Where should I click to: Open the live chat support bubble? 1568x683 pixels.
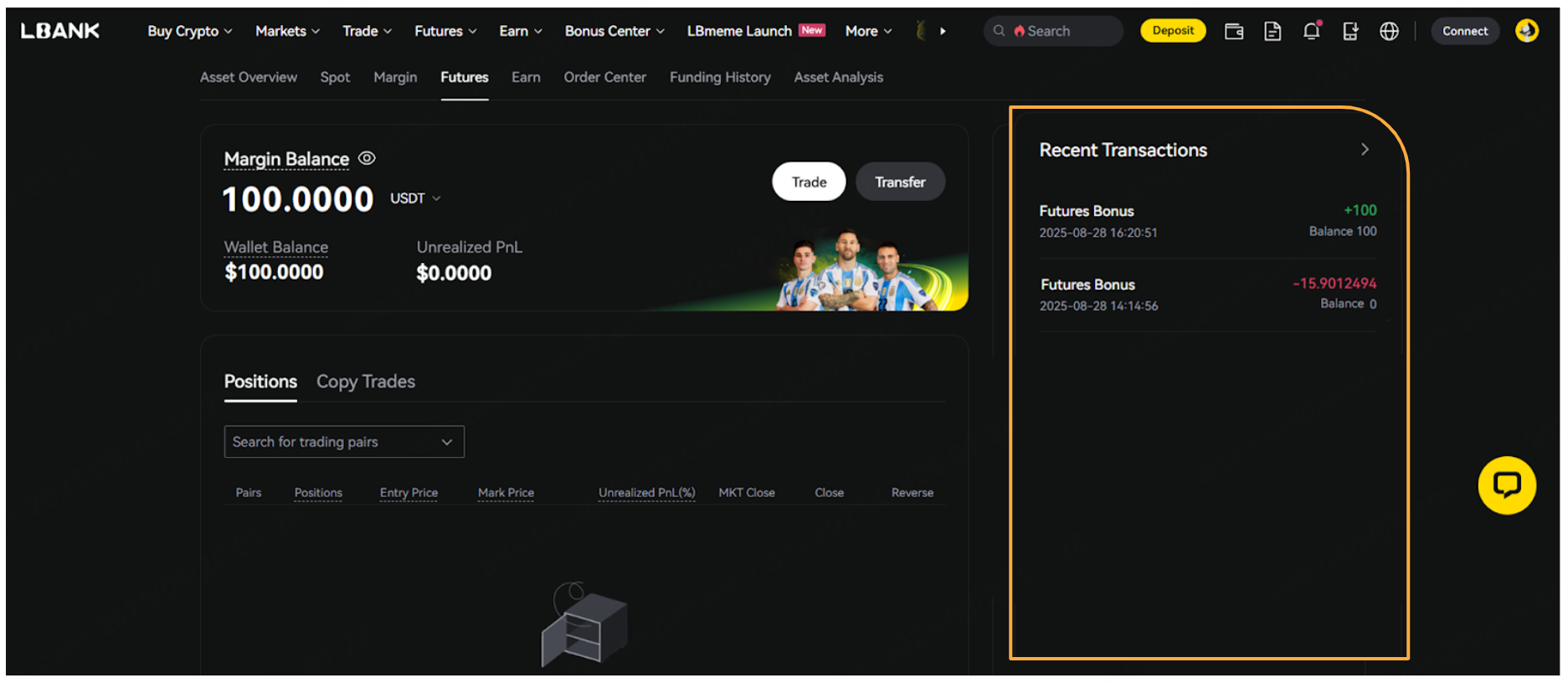point(1506,485)
